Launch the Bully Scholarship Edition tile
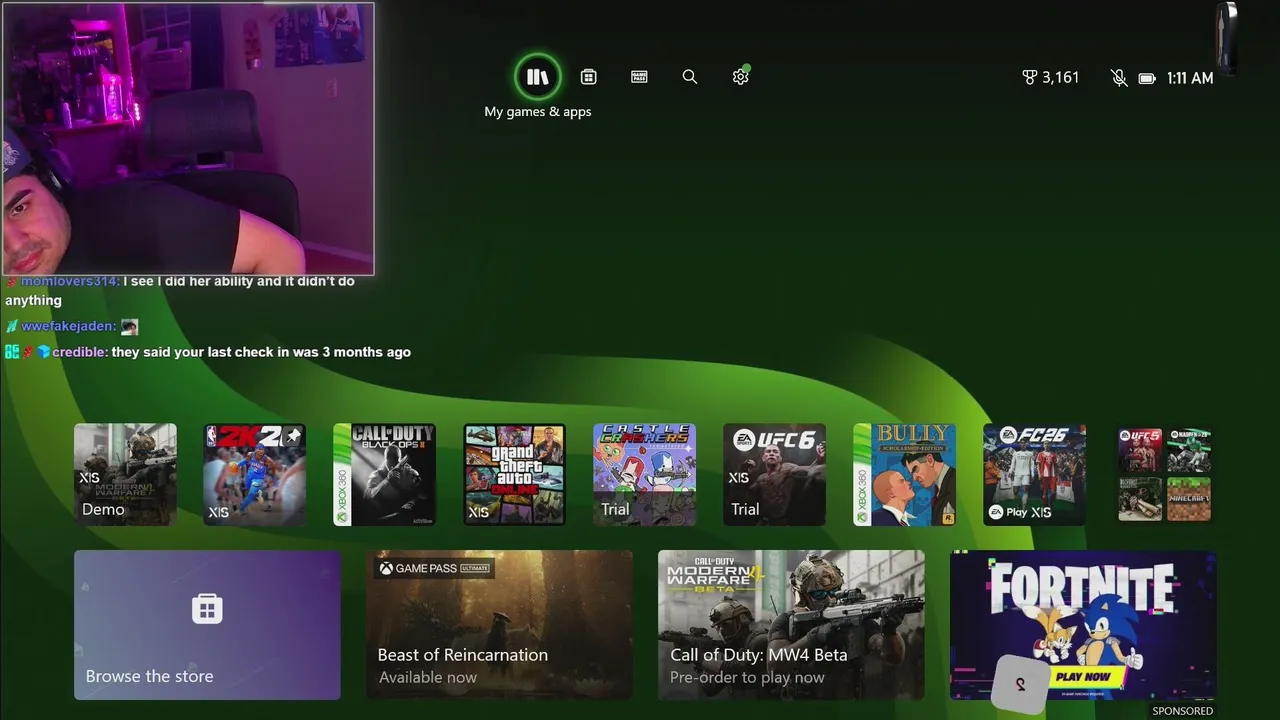 [x=905, y=474]
